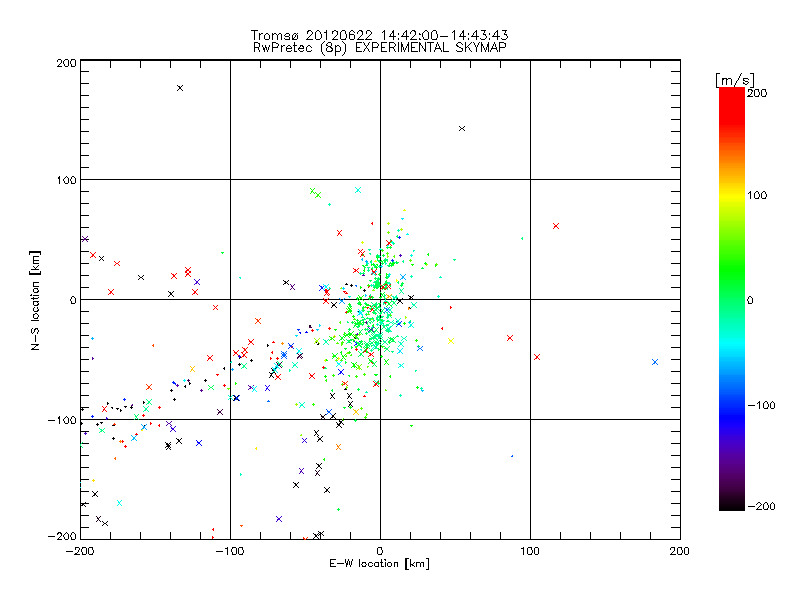Click the y-axis tick label '100'
This screenshot has height=600, width=800.
coord(66,180)
